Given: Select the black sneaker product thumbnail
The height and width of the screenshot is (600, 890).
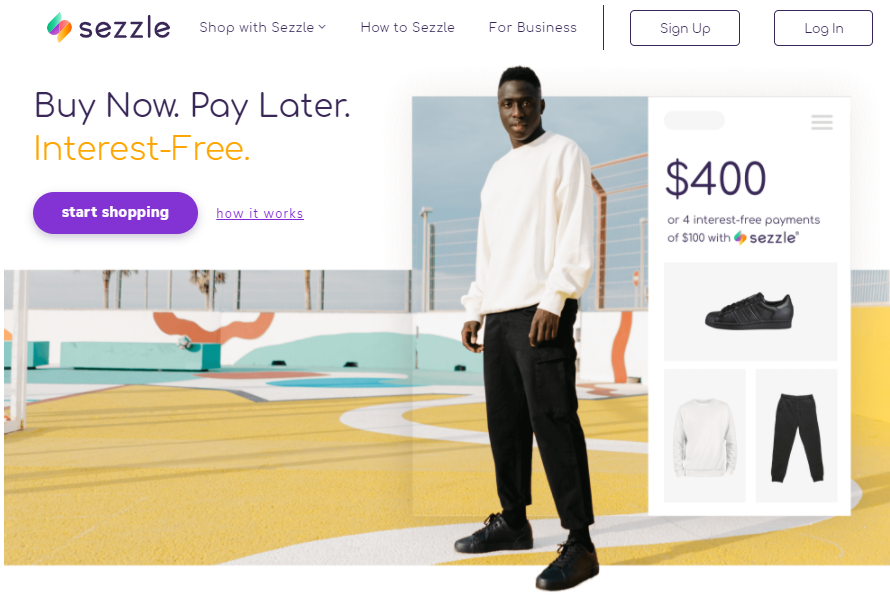Looking at the screenshot, I should click(x=750, y=311).
